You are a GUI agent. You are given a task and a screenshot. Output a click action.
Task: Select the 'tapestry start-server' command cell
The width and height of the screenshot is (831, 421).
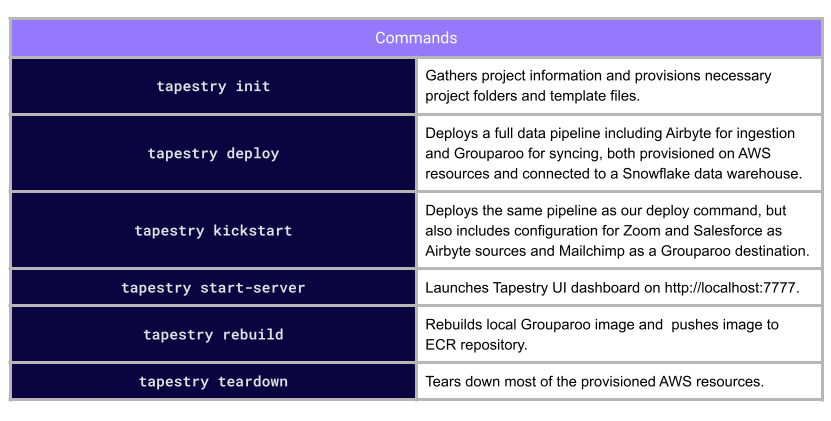point(214,287)
